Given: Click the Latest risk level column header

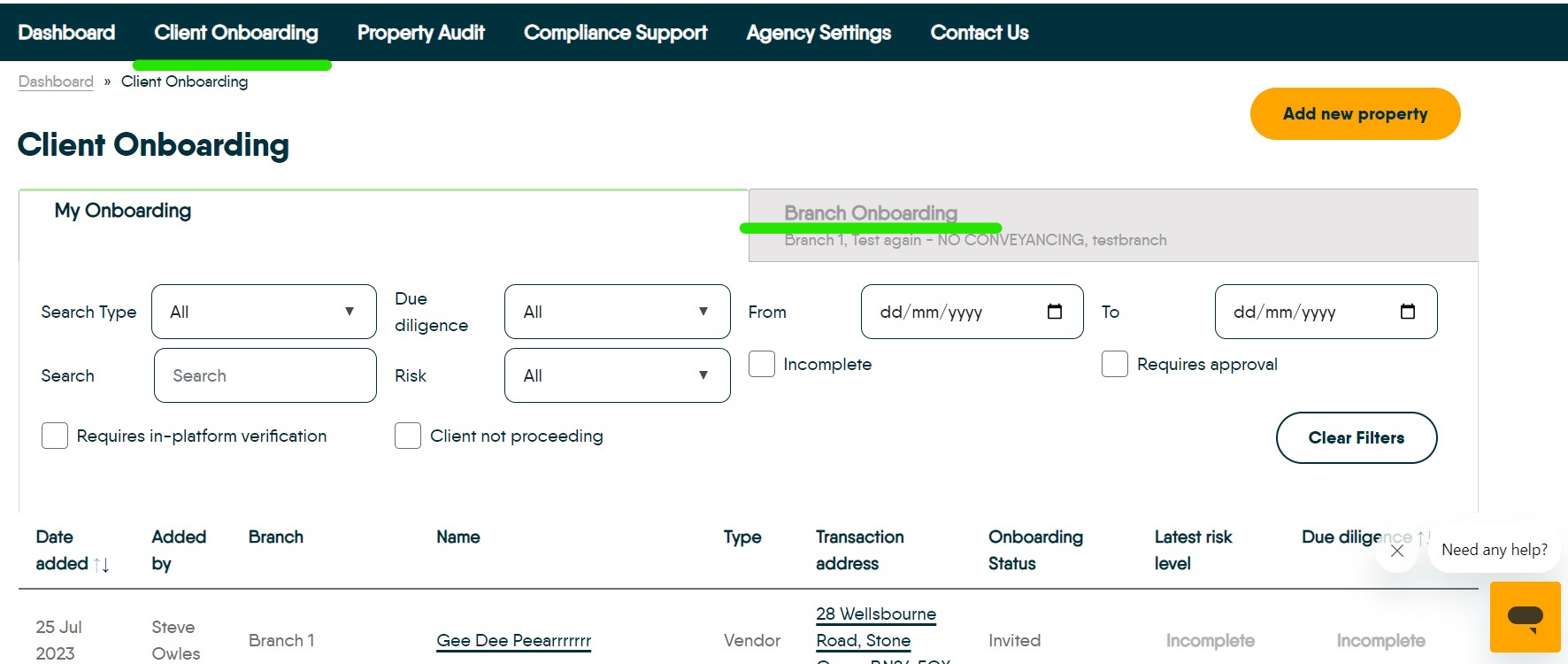Looking at the screenshot, I should pyautogui.click(x=1193, y=550).
